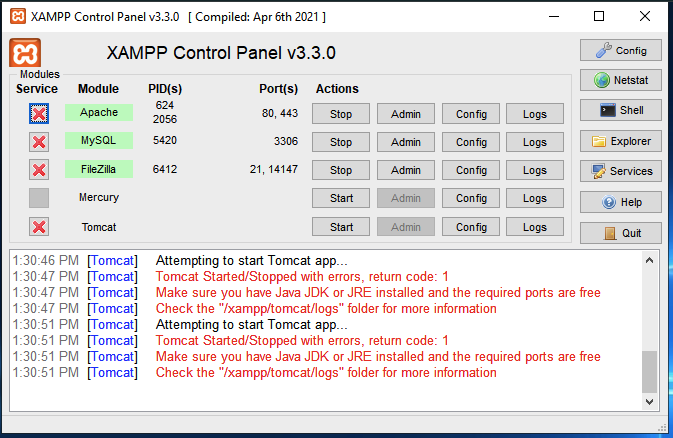Click MySQL PID 5420
This screenshot has width=673, height=438.
pos(165,140)
